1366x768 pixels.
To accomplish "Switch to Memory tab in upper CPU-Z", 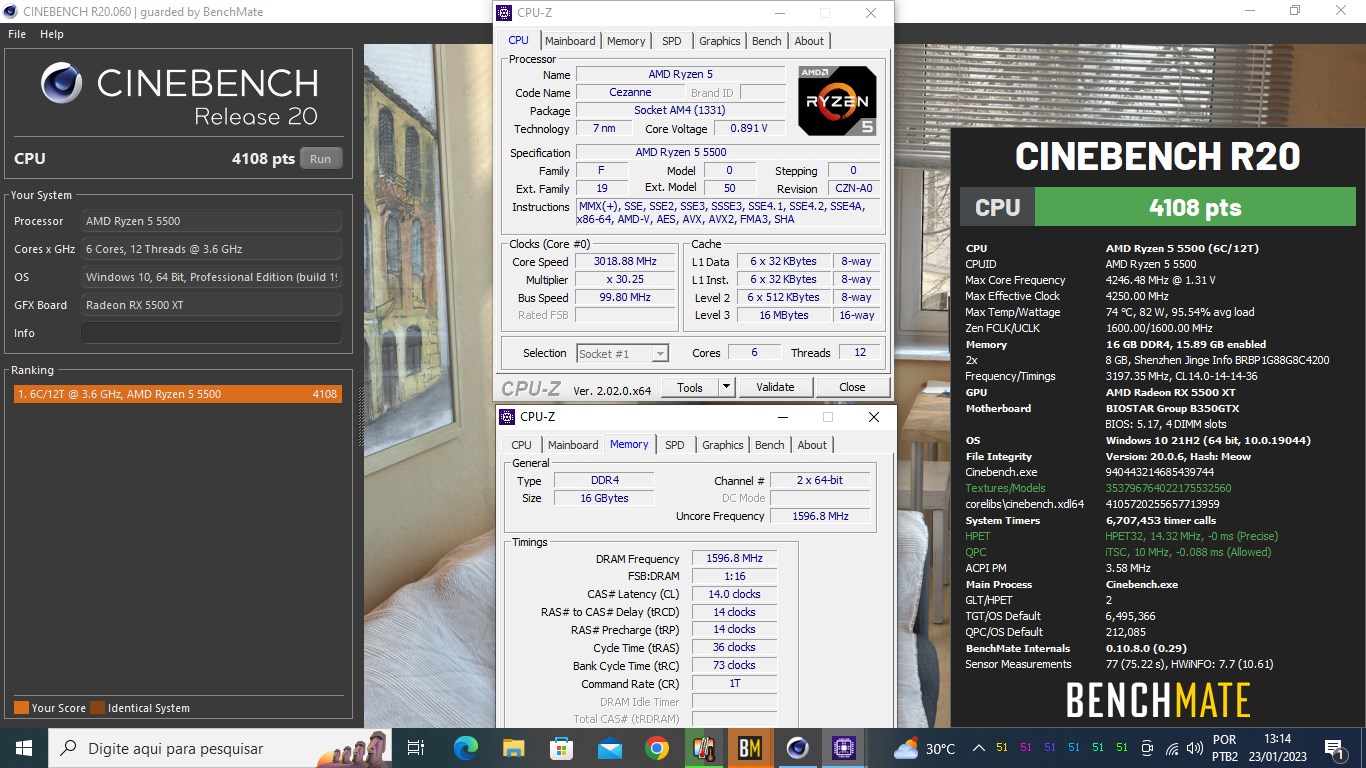I will (626, 41).
